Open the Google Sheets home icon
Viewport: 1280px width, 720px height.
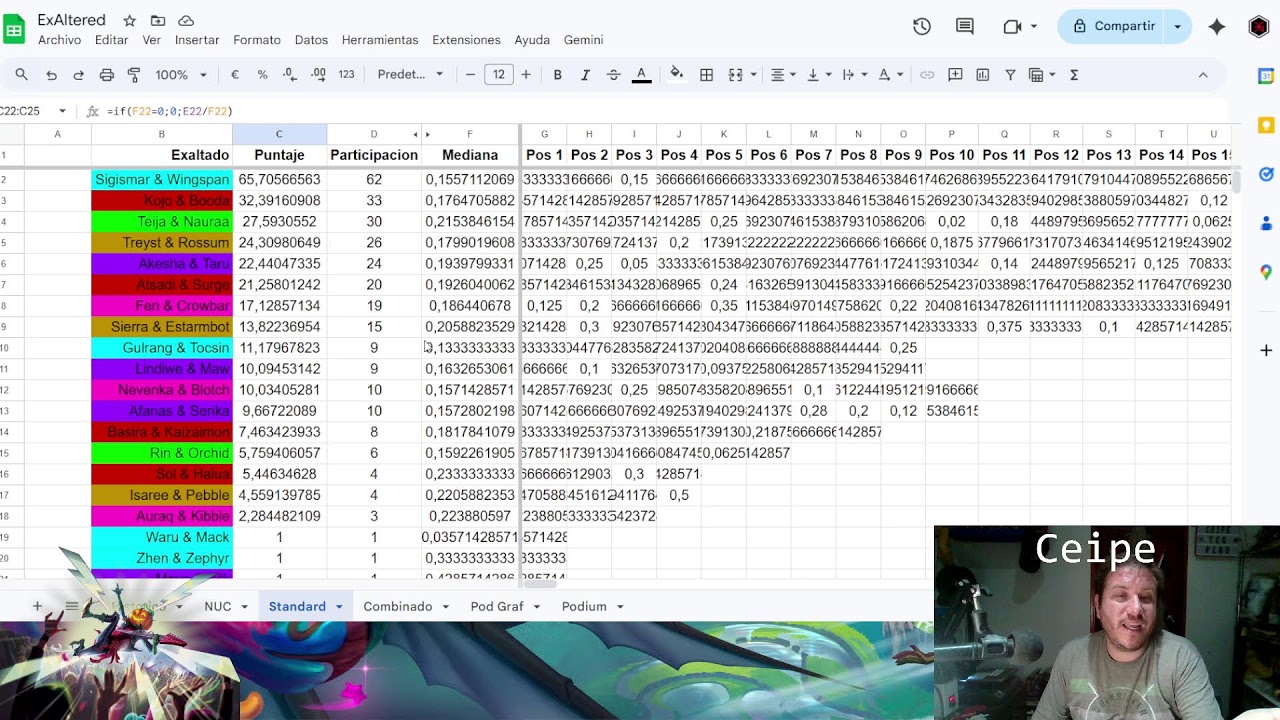point(14,29)
